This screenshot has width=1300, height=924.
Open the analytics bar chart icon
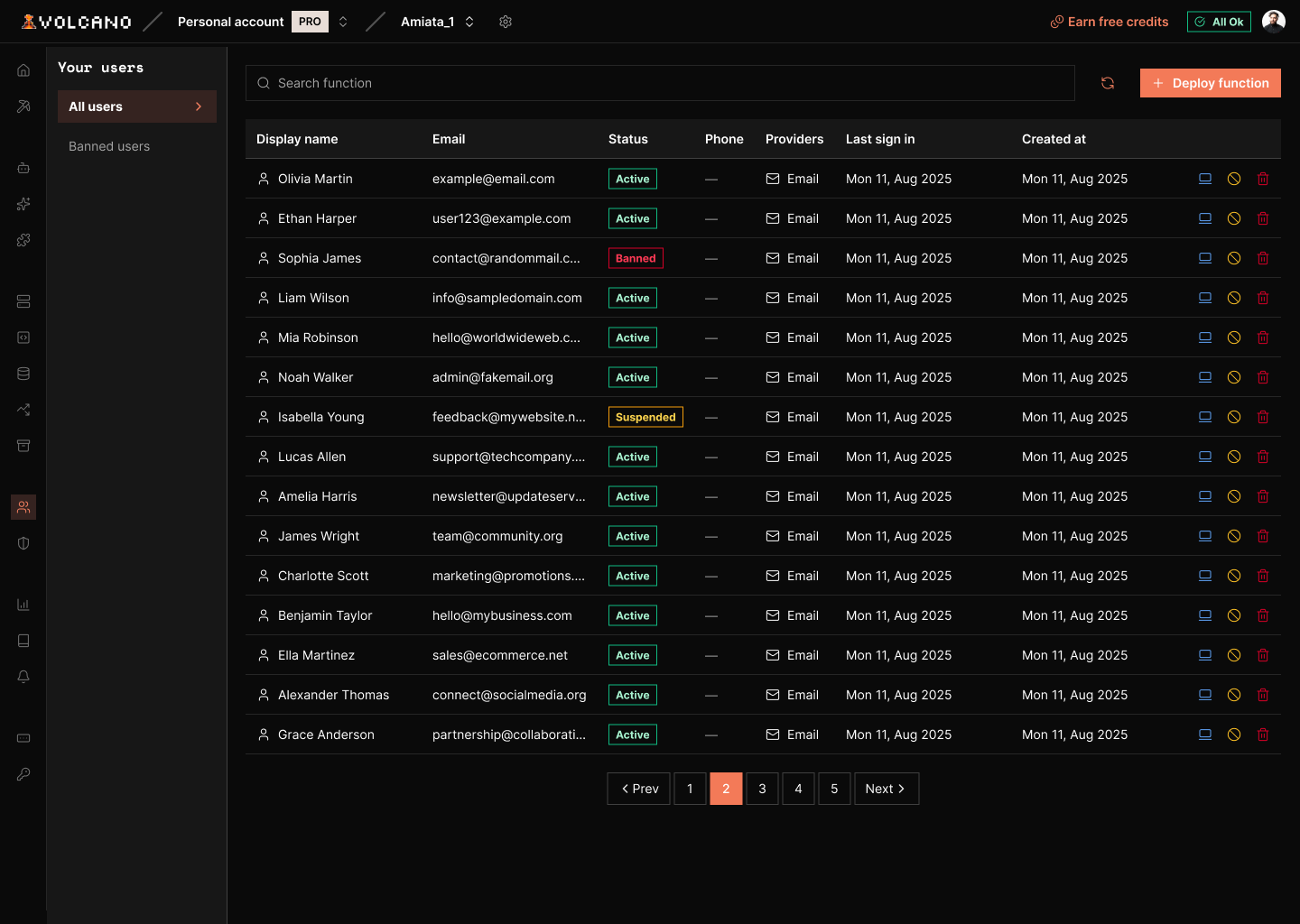23,605
